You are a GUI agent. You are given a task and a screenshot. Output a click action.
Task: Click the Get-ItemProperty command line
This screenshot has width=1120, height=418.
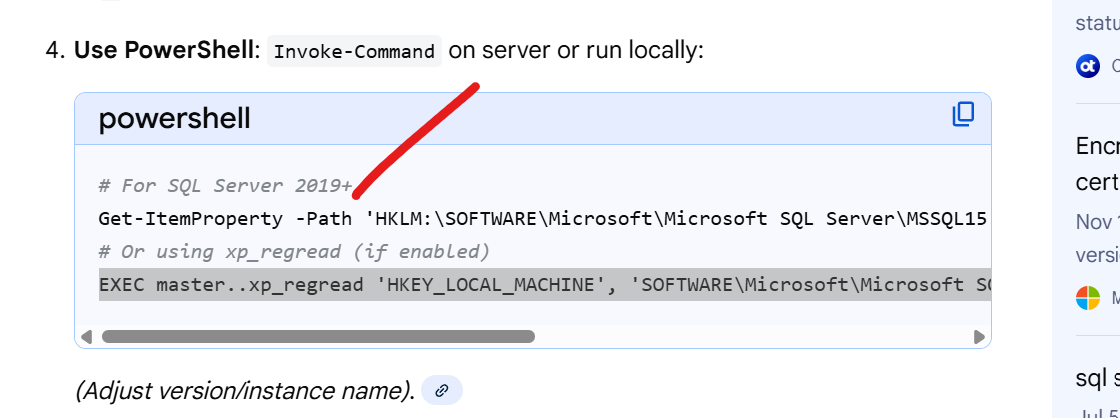(x=544, y=219)
